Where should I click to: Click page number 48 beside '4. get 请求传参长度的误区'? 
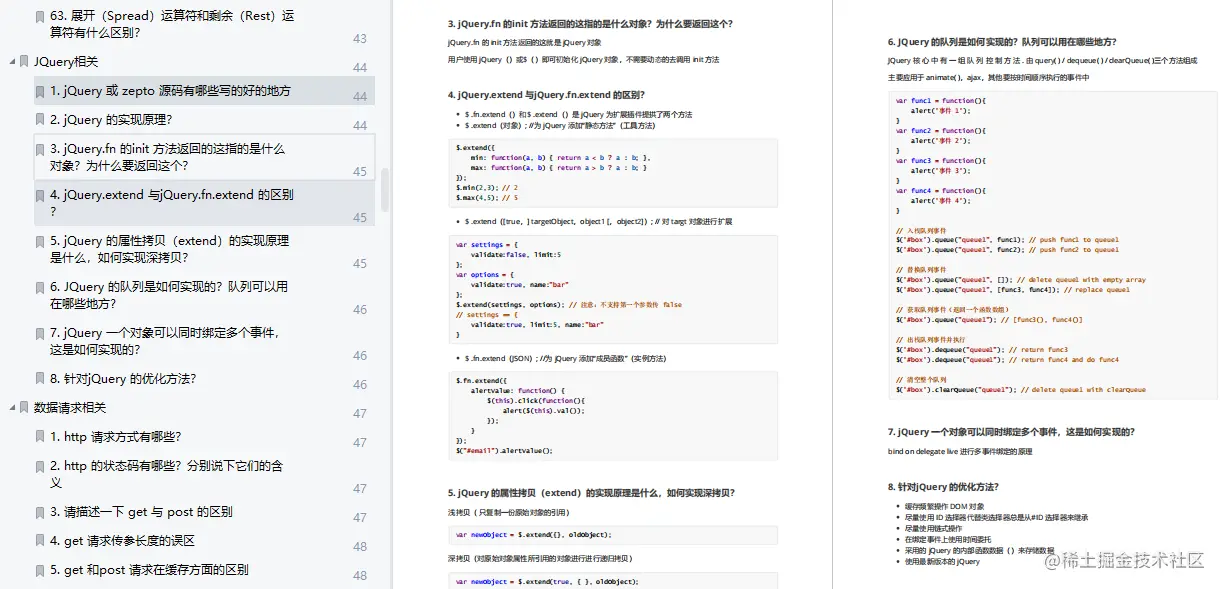pos(360,546)
